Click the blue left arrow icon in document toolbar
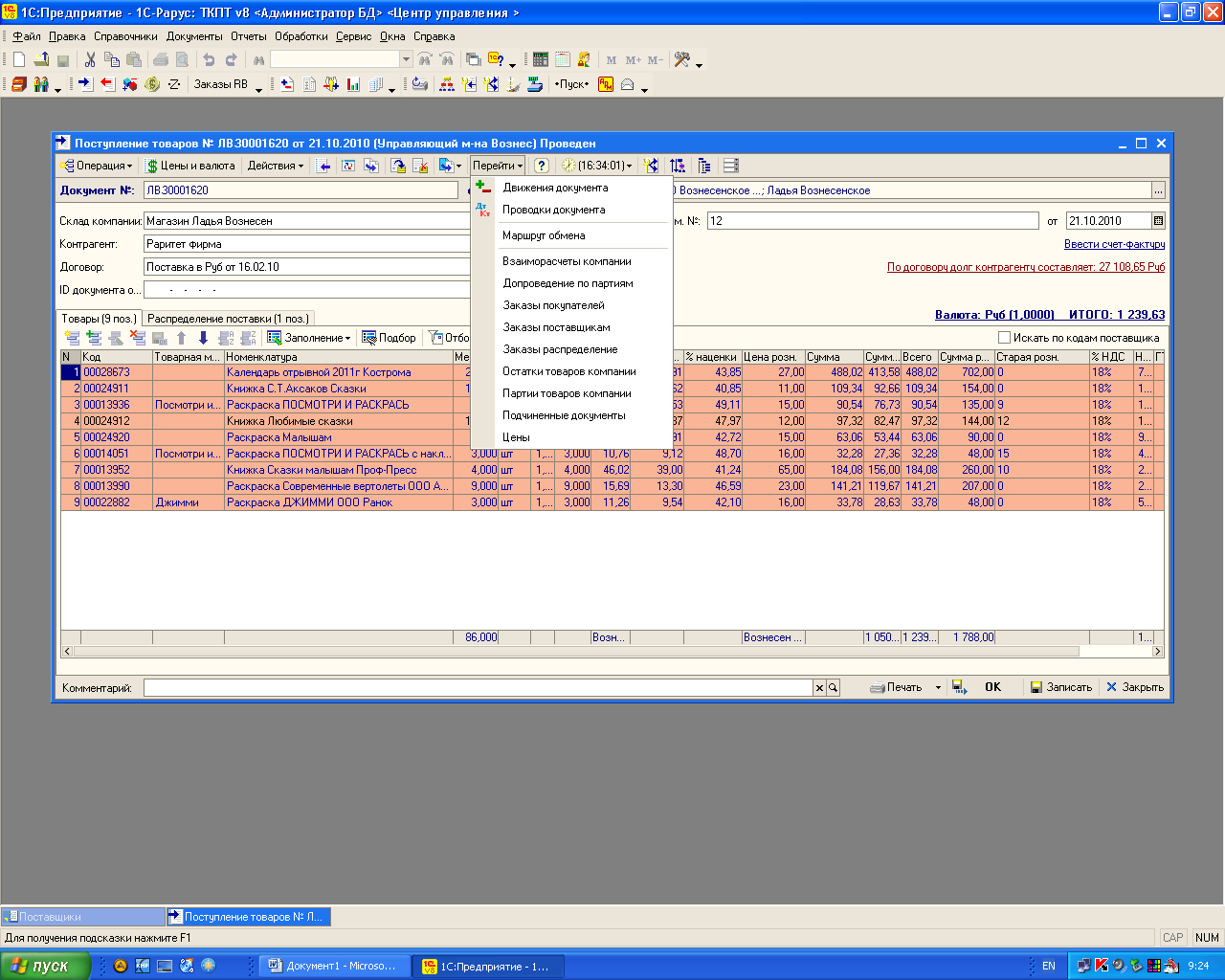1225x980 pixels. pos(324,166)
